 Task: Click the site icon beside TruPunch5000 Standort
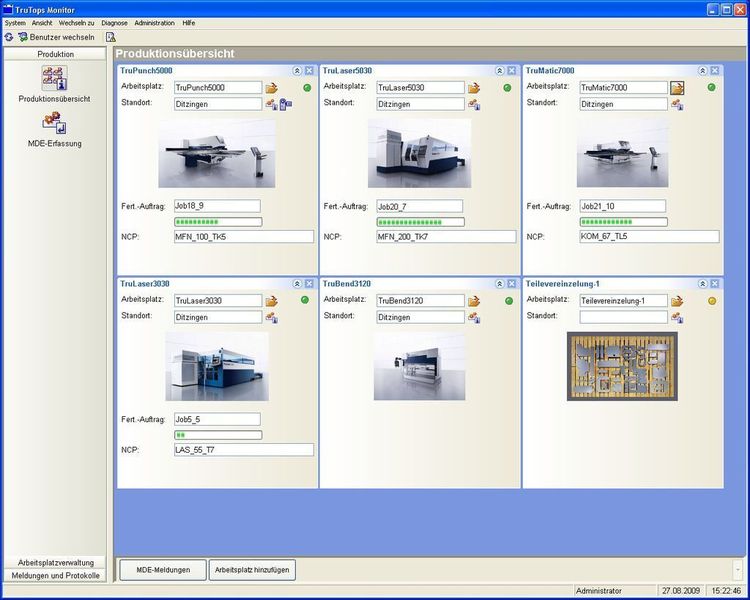point(272,104)
